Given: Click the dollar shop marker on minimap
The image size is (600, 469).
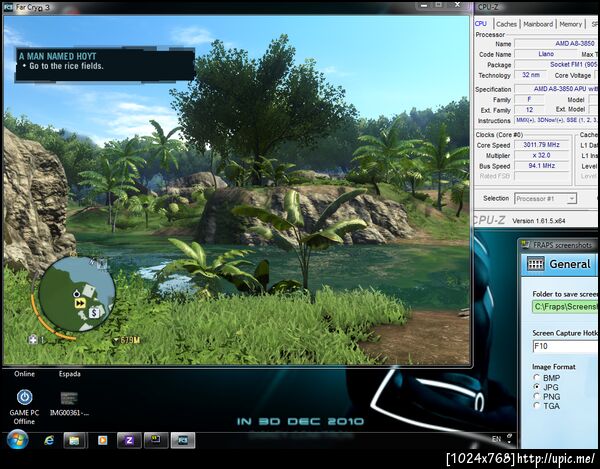Looking at the screenshot, I should [x=94, y=313].
